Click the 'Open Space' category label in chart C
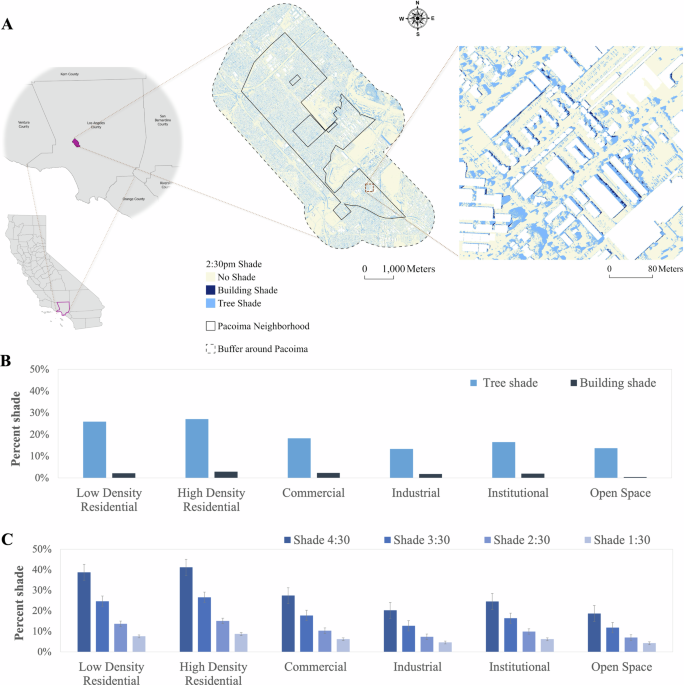This screenshot has width=684, height=685. 622,667
